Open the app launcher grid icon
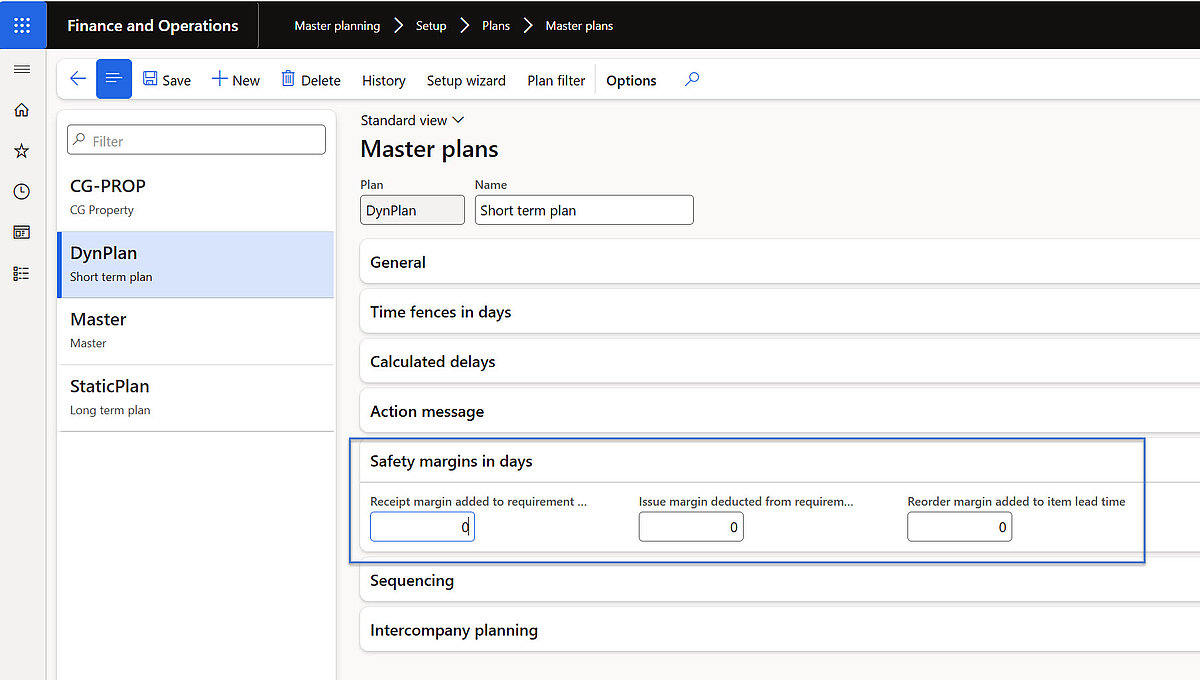Image resolution: width=1200 pixels, height=680 pixels. pos(22,24)
